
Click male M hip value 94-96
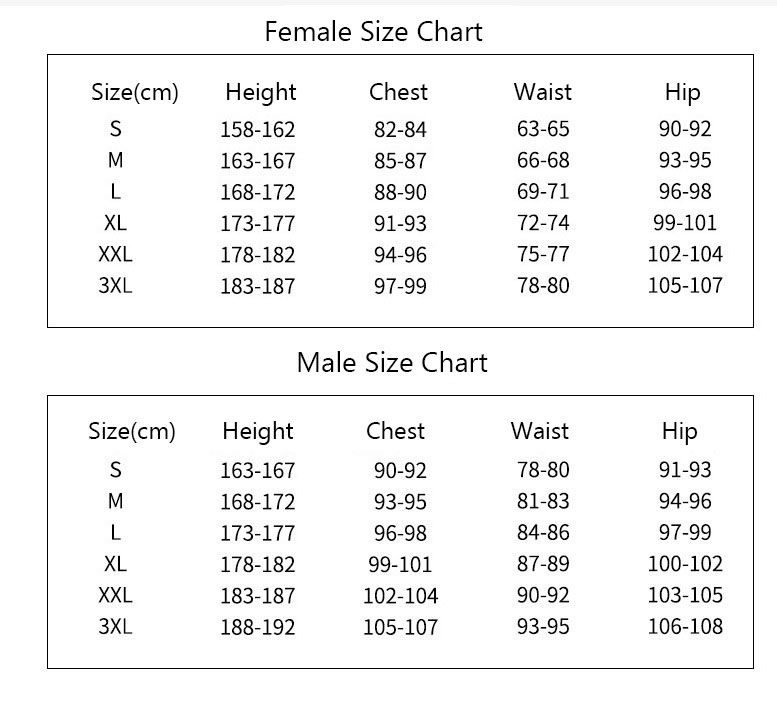685,501
